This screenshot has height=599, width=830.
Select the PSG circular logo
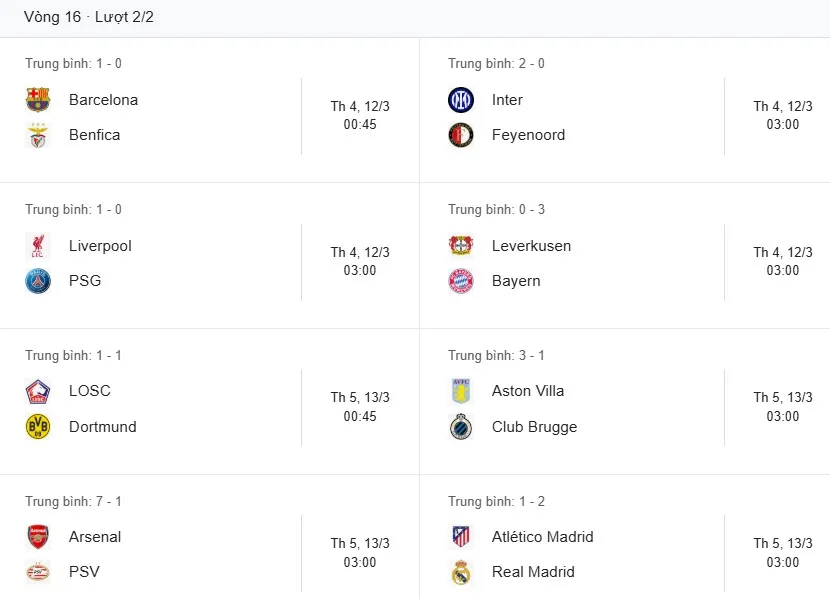pos(38,281)
